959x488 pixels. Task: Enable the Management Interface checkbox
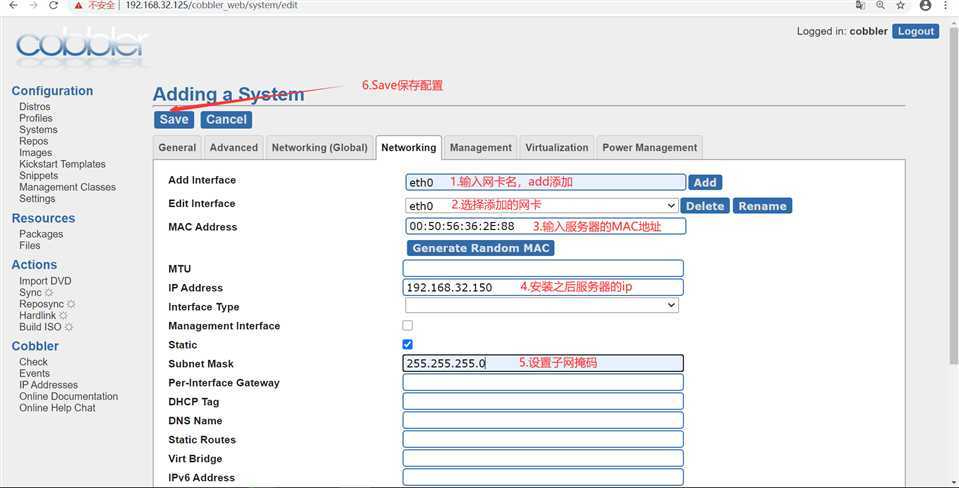pyautogui.click(x=407, y=325)
